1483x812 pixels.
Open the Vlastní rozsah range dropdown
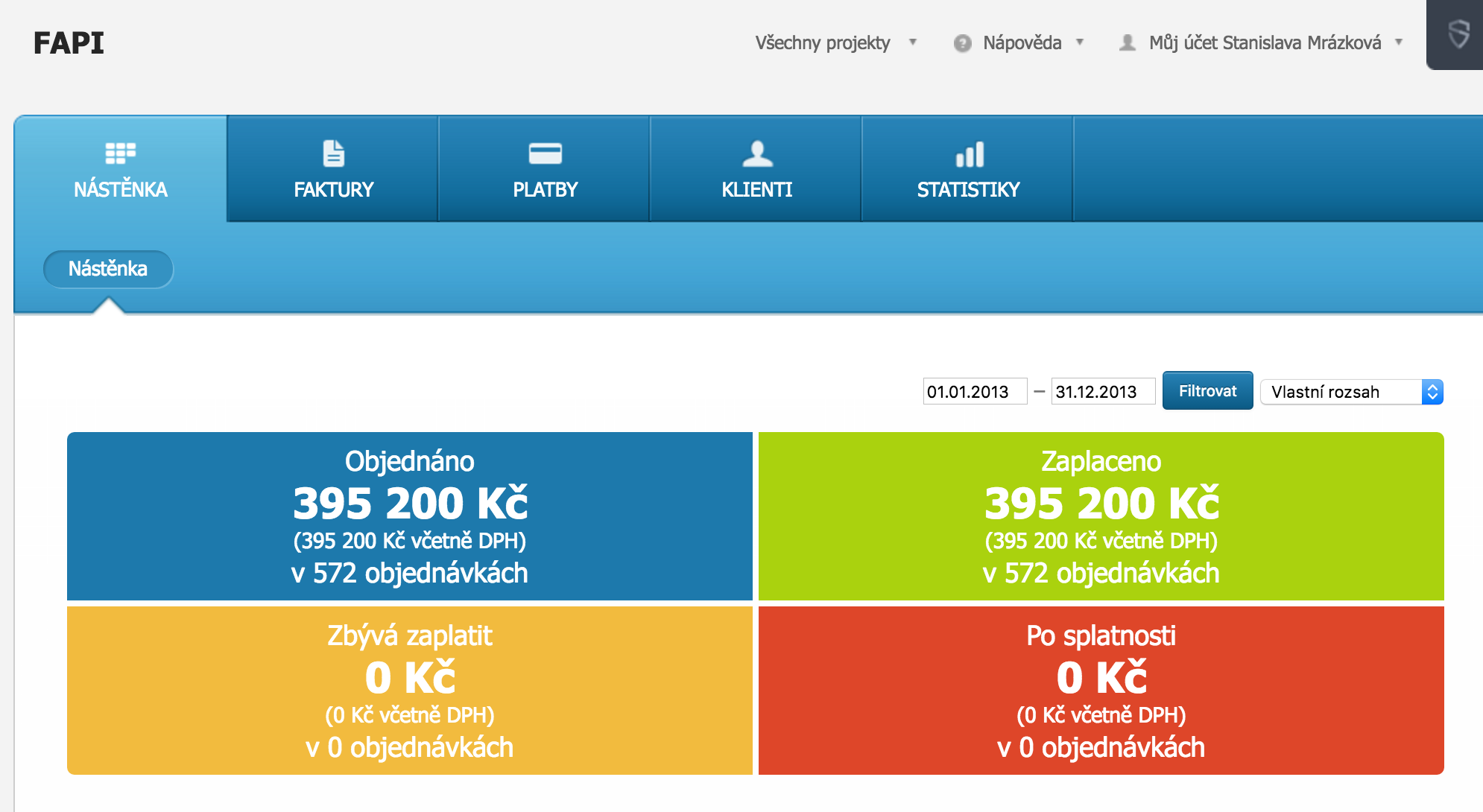tap(1351, 392)
